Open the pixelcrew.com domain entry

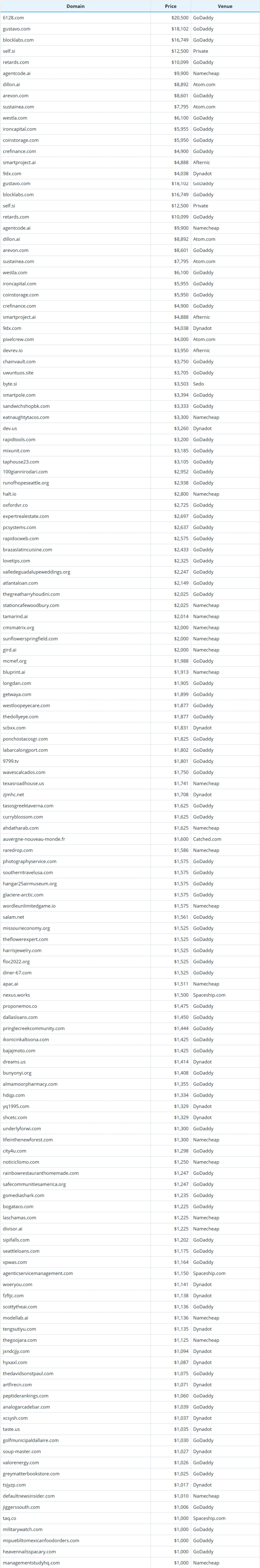click(x=18, y=339)
